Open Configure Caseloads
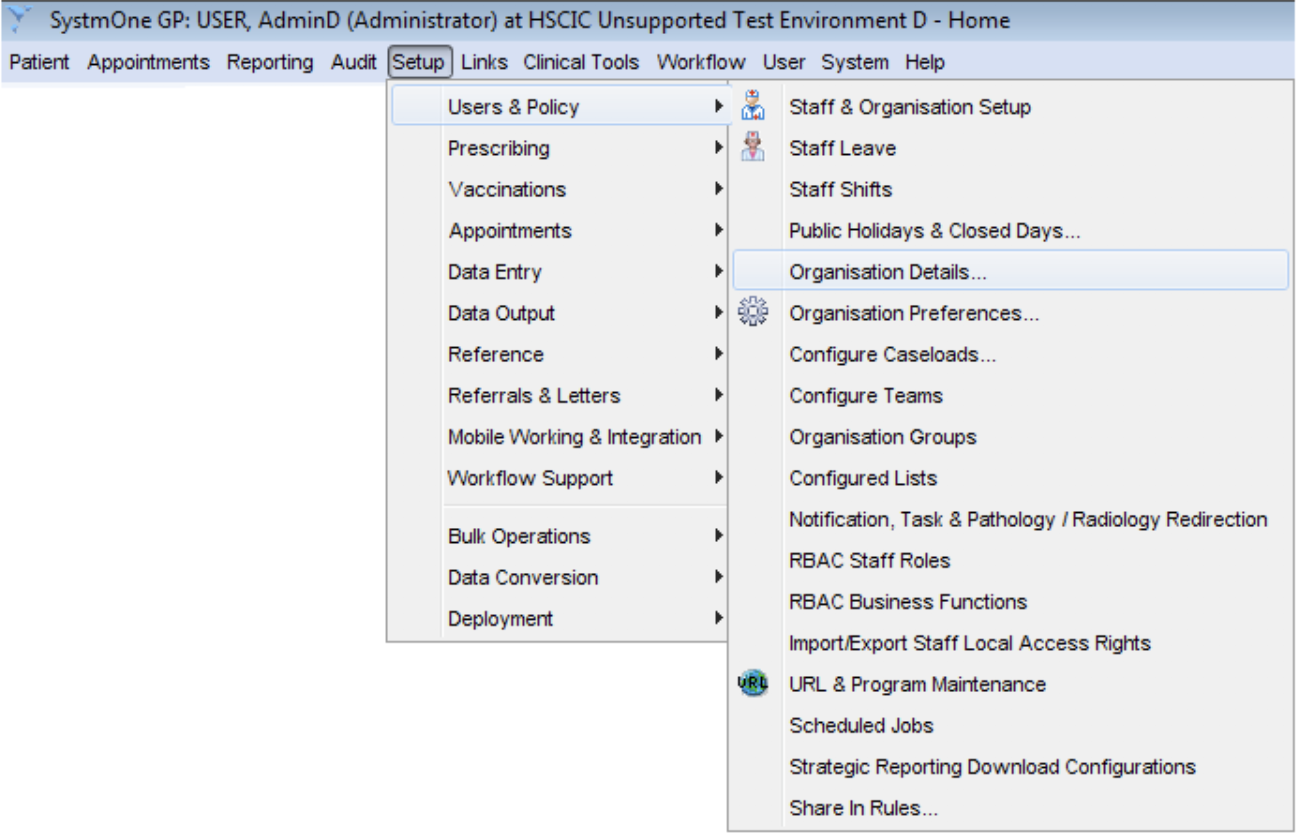 pyautogui.click(x=1010, y=354)
